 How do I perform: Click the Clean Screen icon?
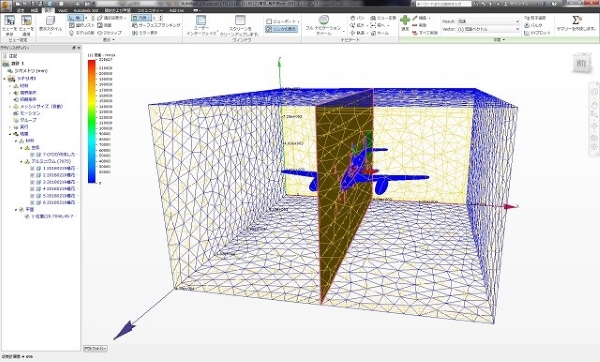point(240,20)
